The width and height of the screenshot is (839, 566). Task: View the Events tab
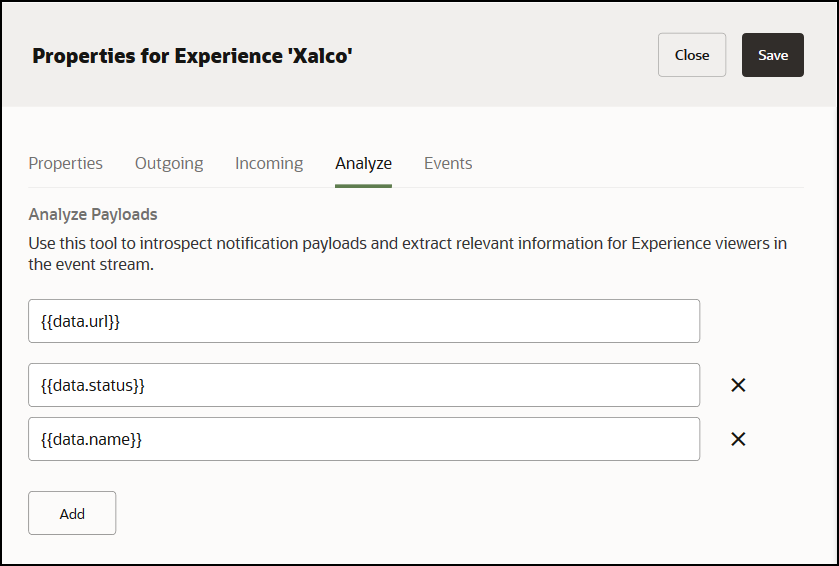click(448, 163)
